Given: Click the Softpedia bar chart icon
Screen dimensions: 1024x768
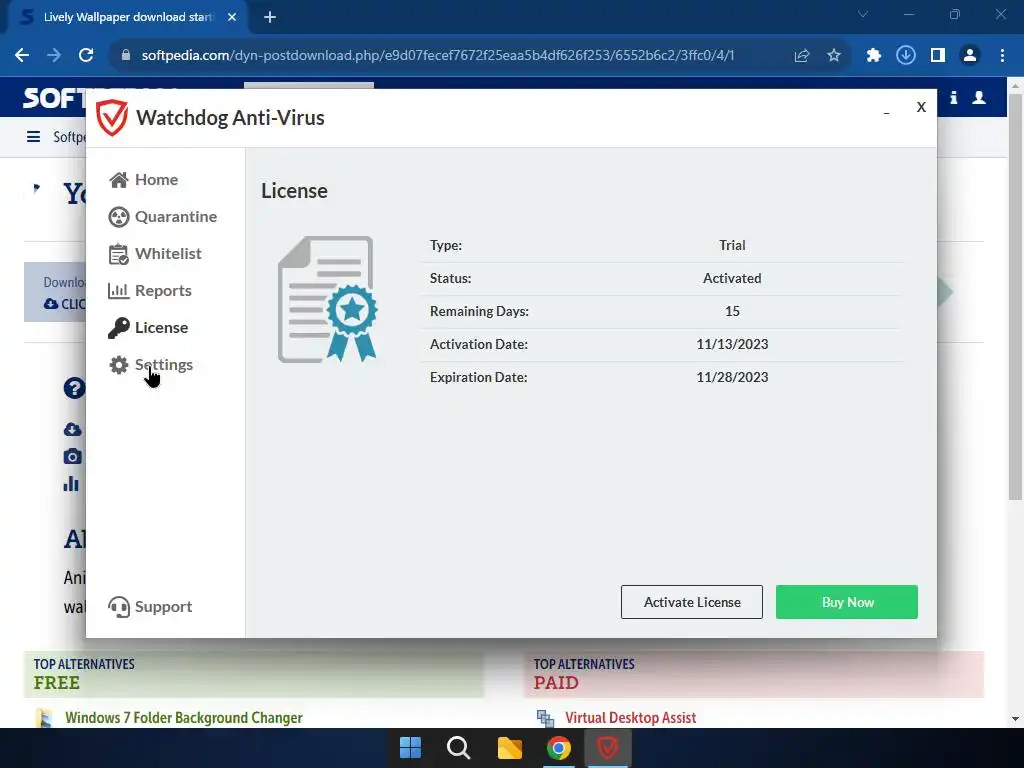Looking at the screenshot, I should [71, 484].
